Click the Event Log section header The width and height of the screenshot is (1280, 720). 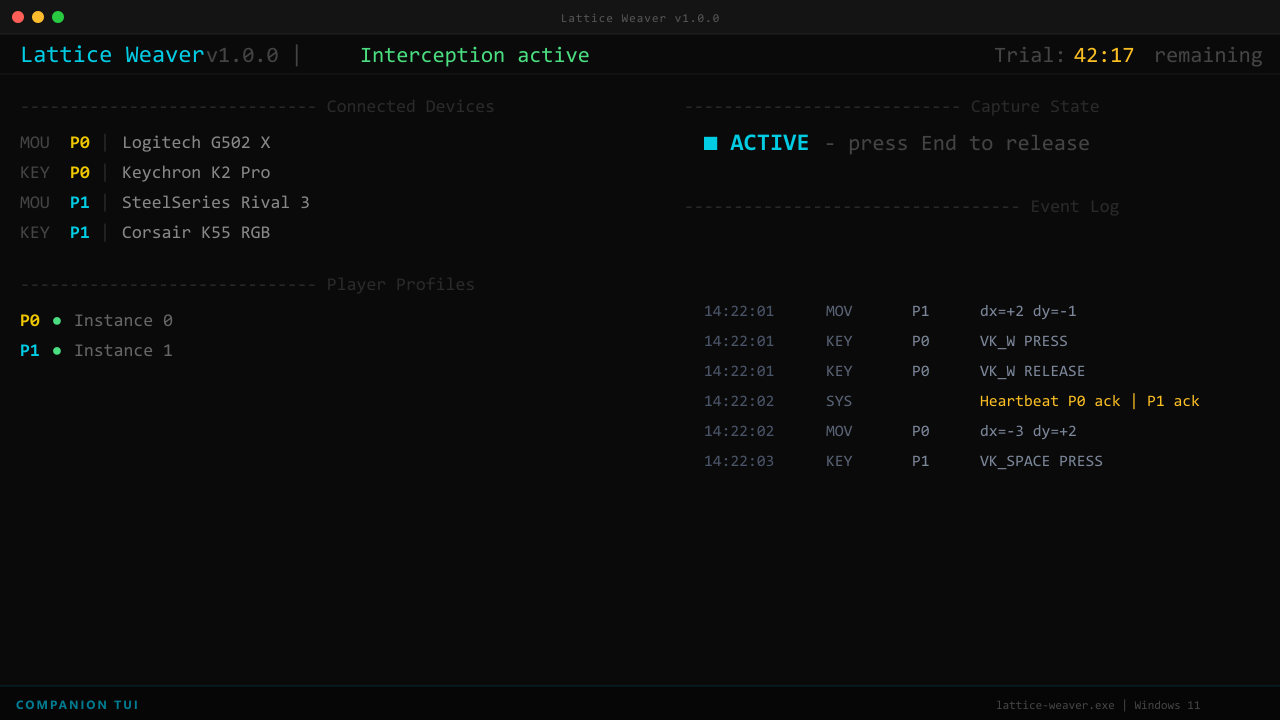tap(1075, 207)
